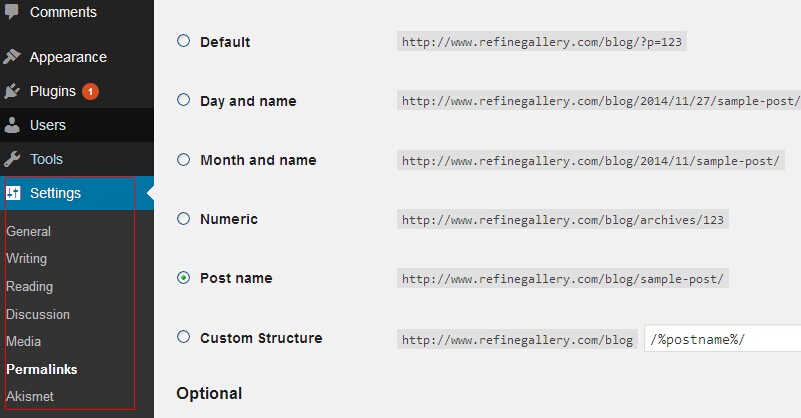
Task: Click the Plugins update count badge
Action: 90,91
